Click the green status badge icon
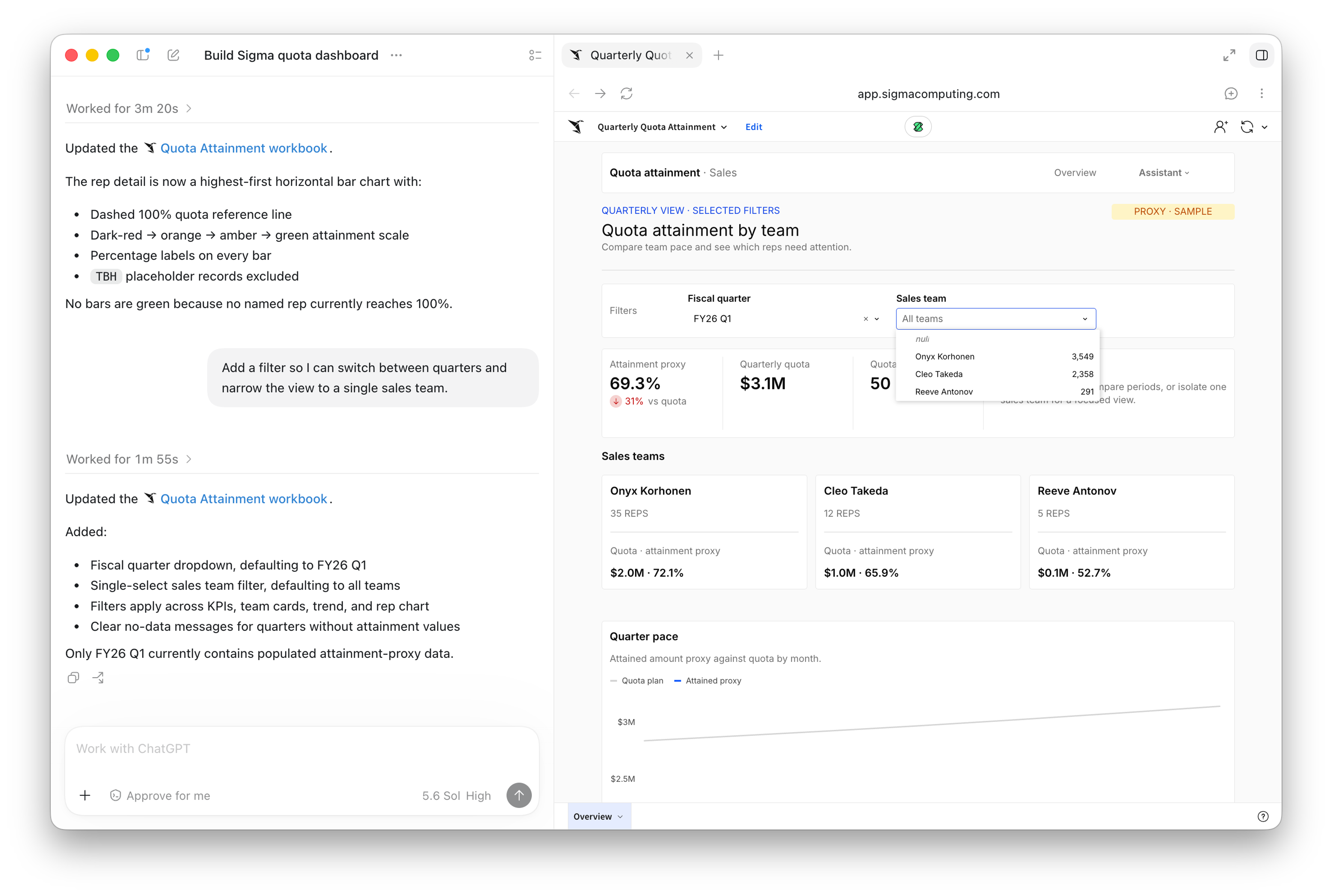Image resolution: width=1332 pixels, height=896 pixels. point(918,127)
